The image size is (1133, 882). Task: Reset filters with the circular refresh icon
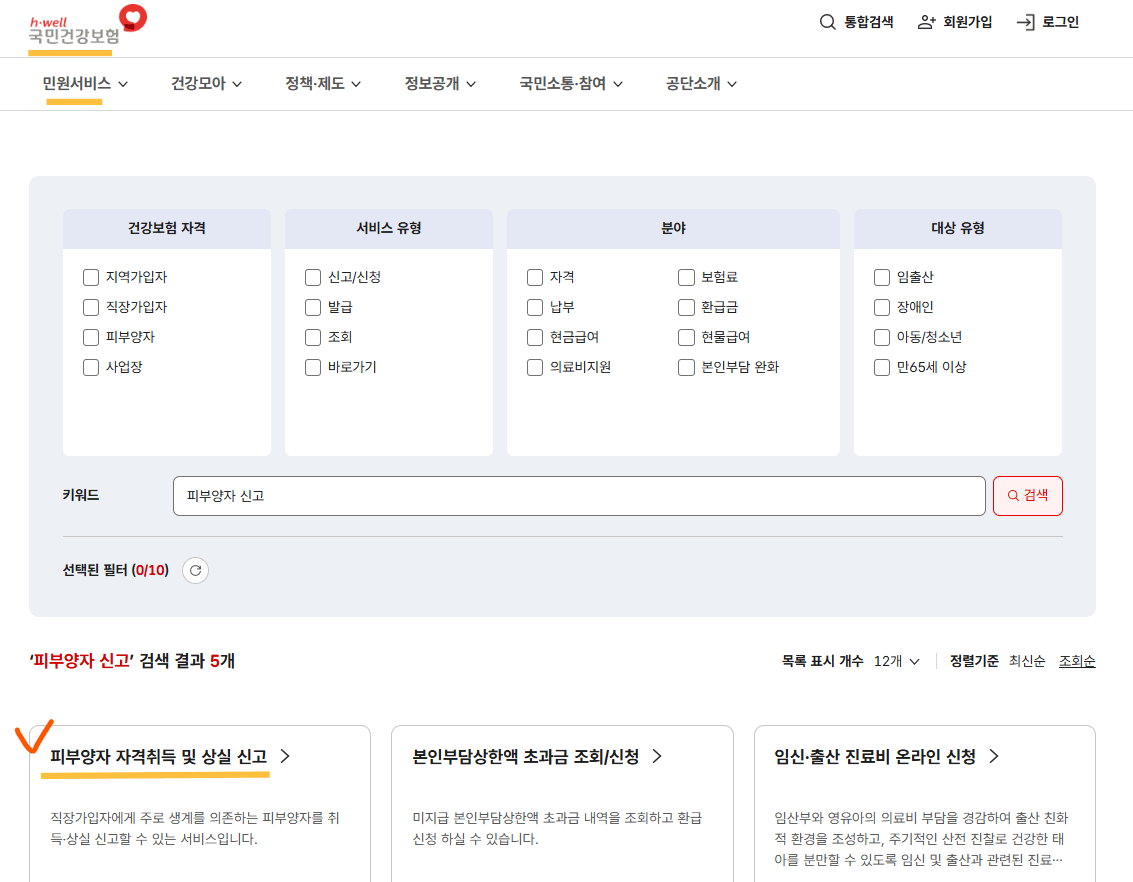(195, 570)
